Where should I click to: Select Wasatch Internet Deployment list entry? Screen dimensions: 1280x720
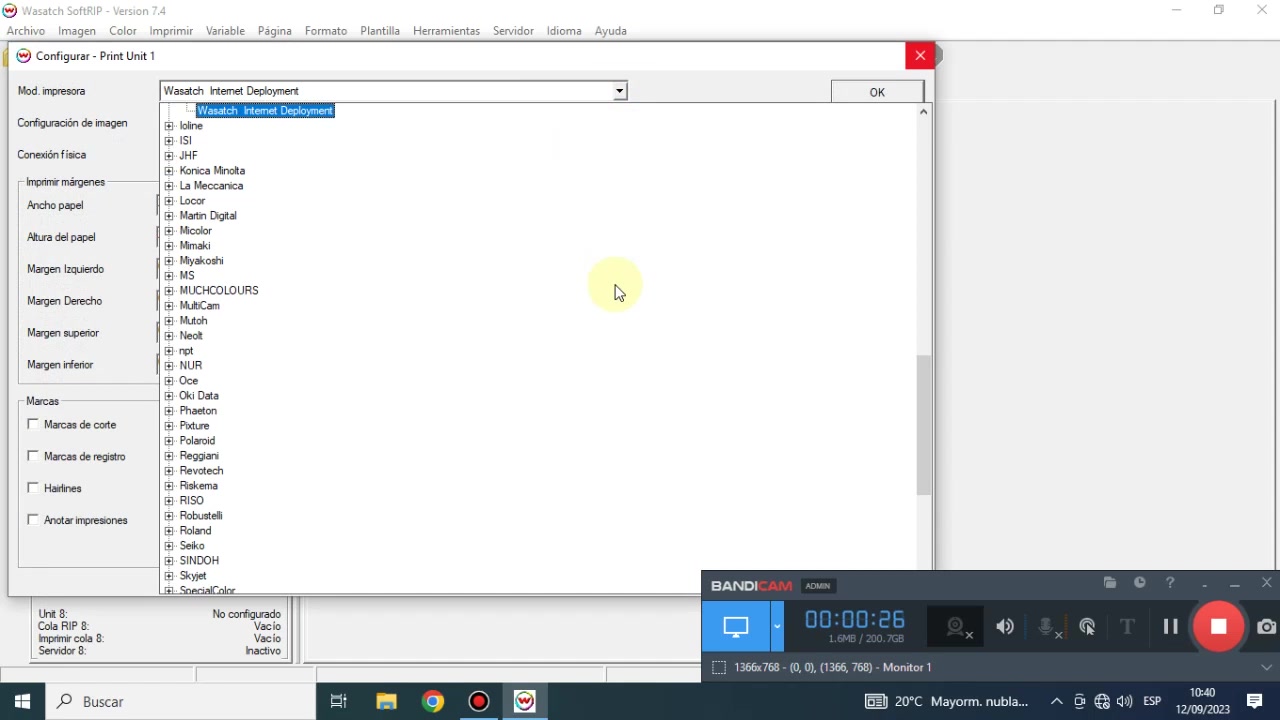[x=265, y=111]
